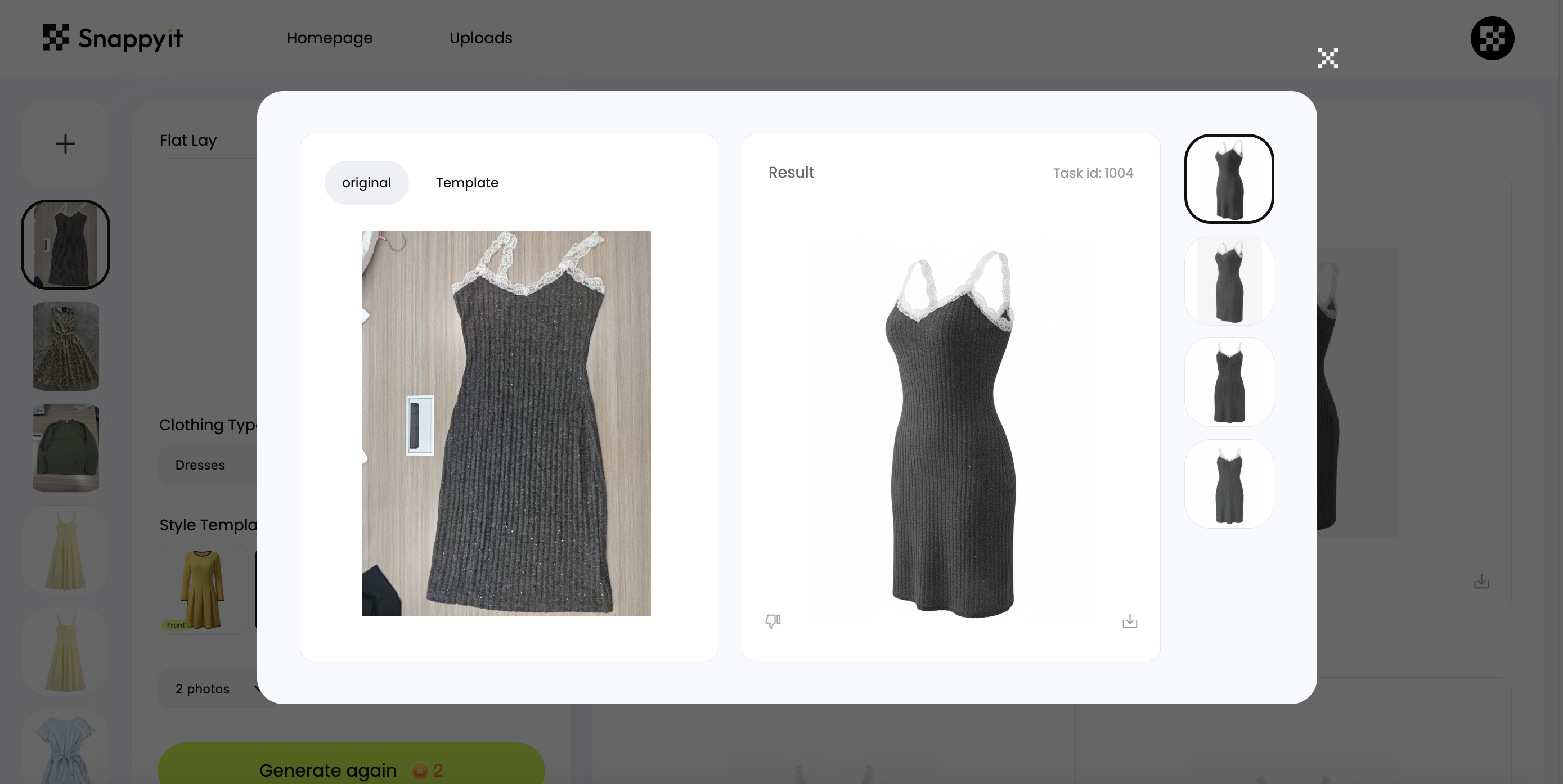
Task: Close the result modal with X icon
Action: pos(1328,58)
